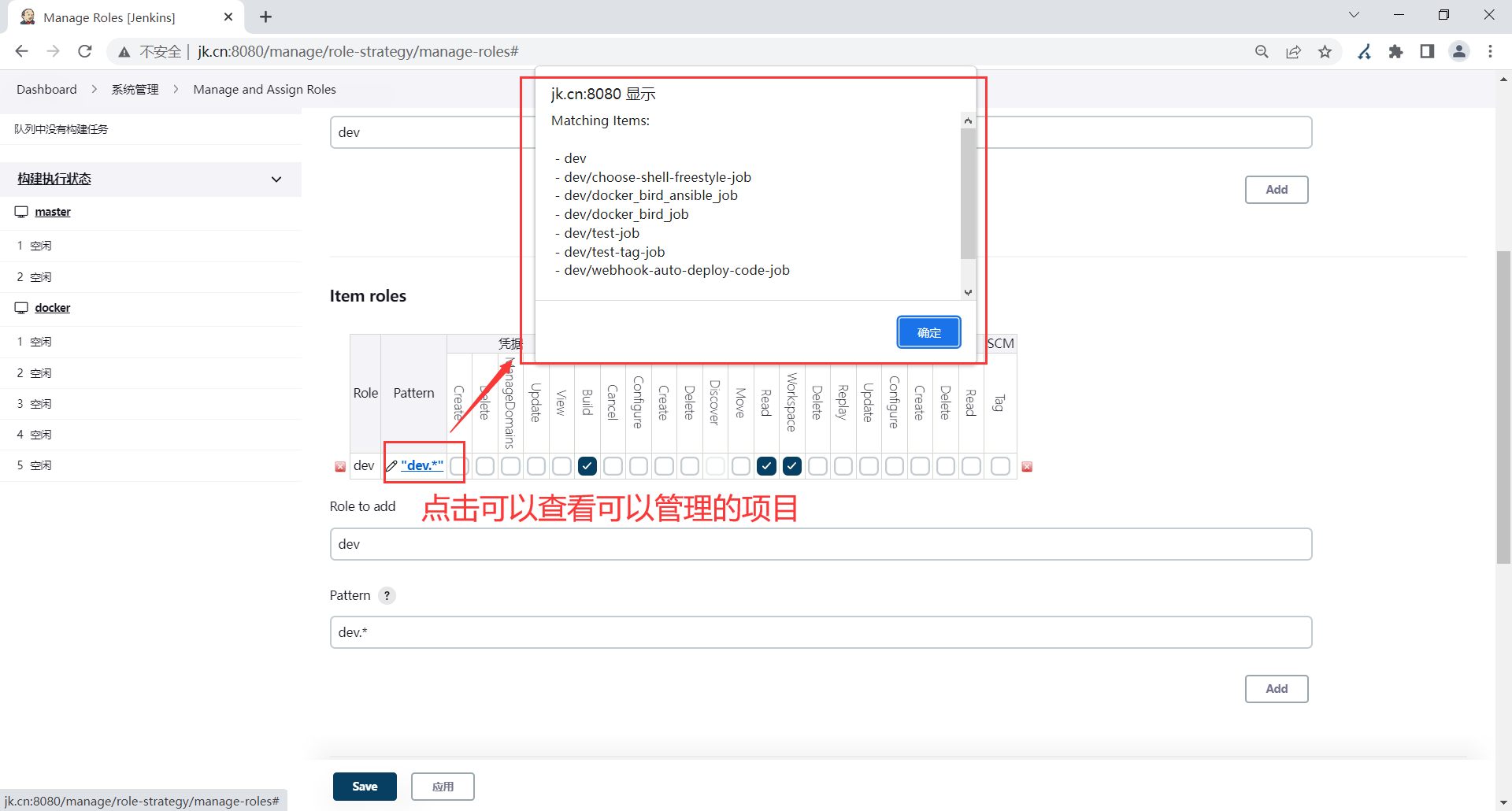Click the browser forward arrow
This screenshot has width=1512, height=811.
(x=53, y=51)
